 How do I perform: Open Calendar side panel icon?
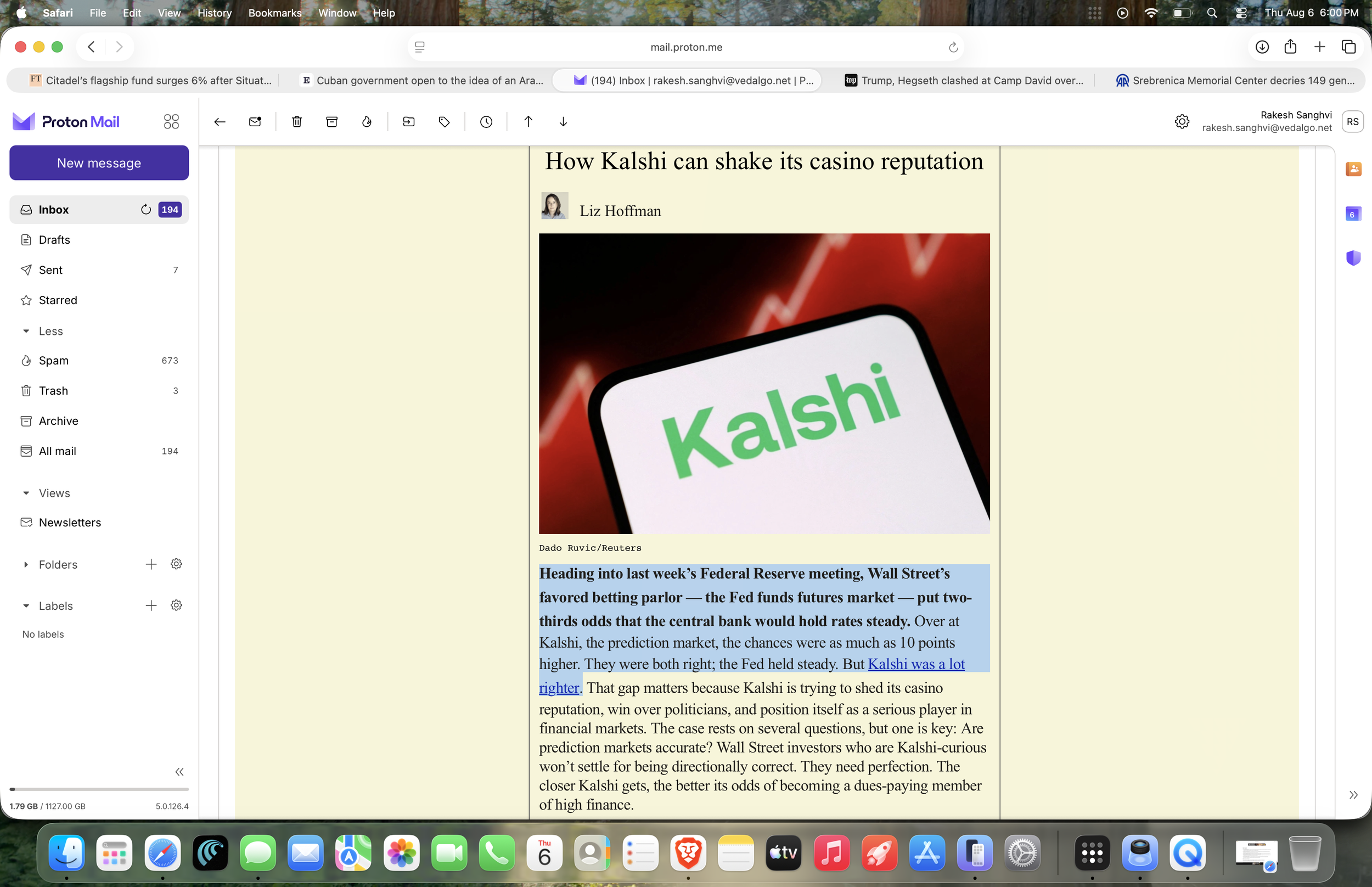[1353, 214]
